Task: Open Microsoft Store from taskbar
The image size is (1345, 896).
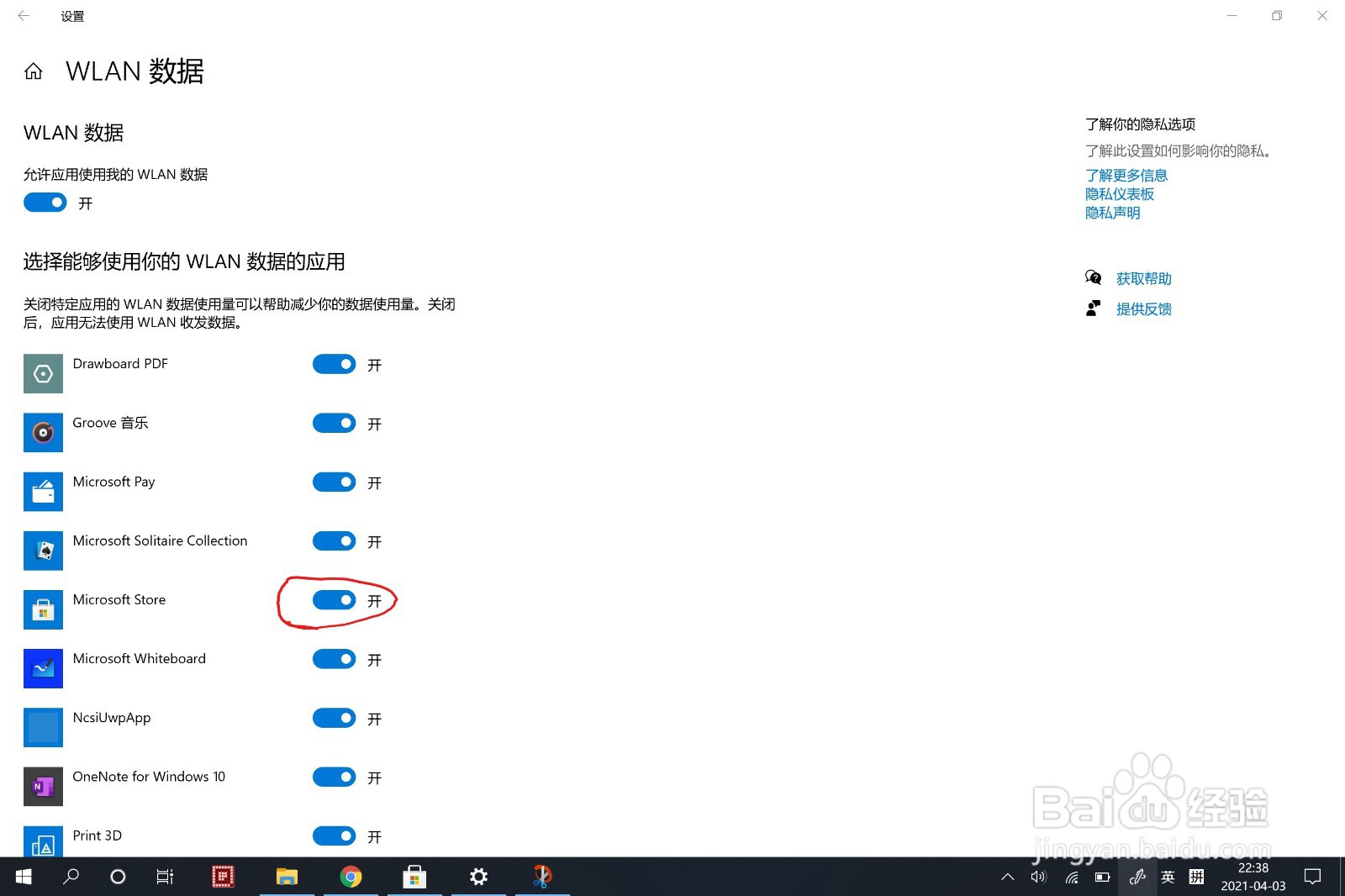Action: [414, 877]
